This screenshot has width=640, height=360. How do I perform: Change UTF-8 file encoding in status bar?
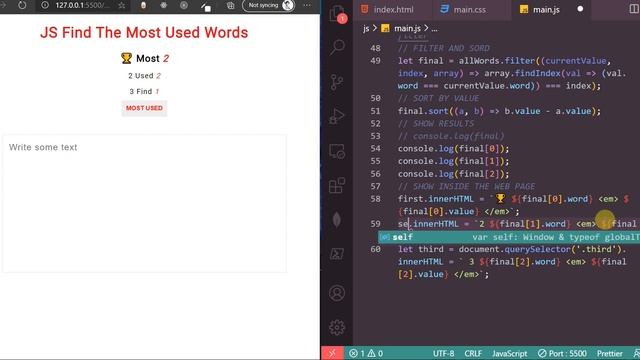tap(443, 353)
